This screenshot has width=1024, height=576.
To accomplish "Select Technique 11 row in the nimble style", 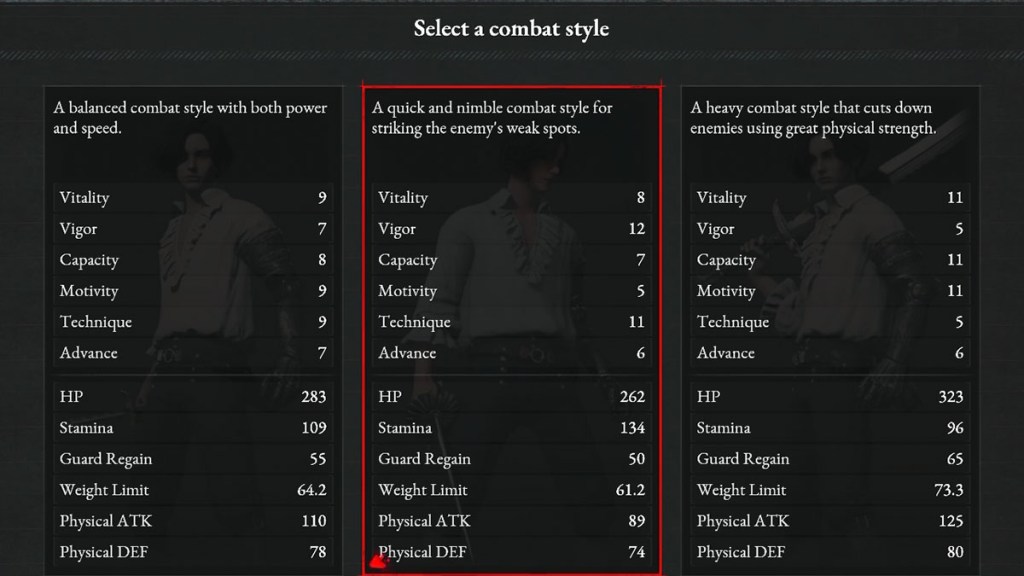I will [x=511, y=322].
